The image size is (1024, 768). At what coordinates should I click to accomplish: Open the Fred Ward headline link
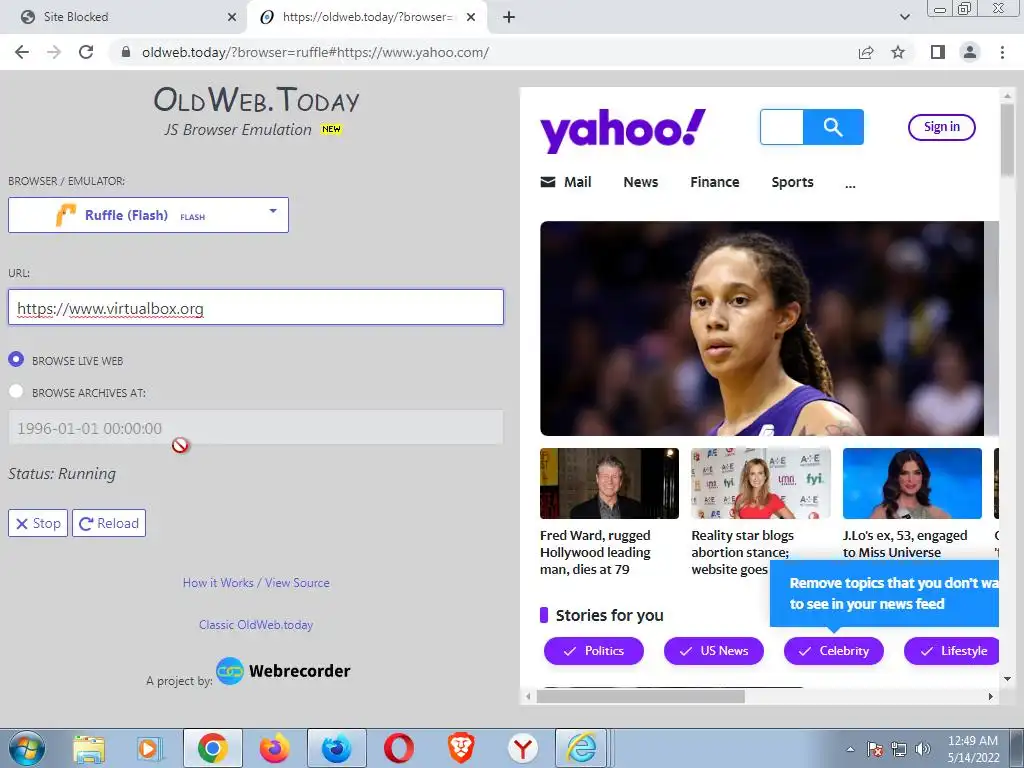point(596,552)
